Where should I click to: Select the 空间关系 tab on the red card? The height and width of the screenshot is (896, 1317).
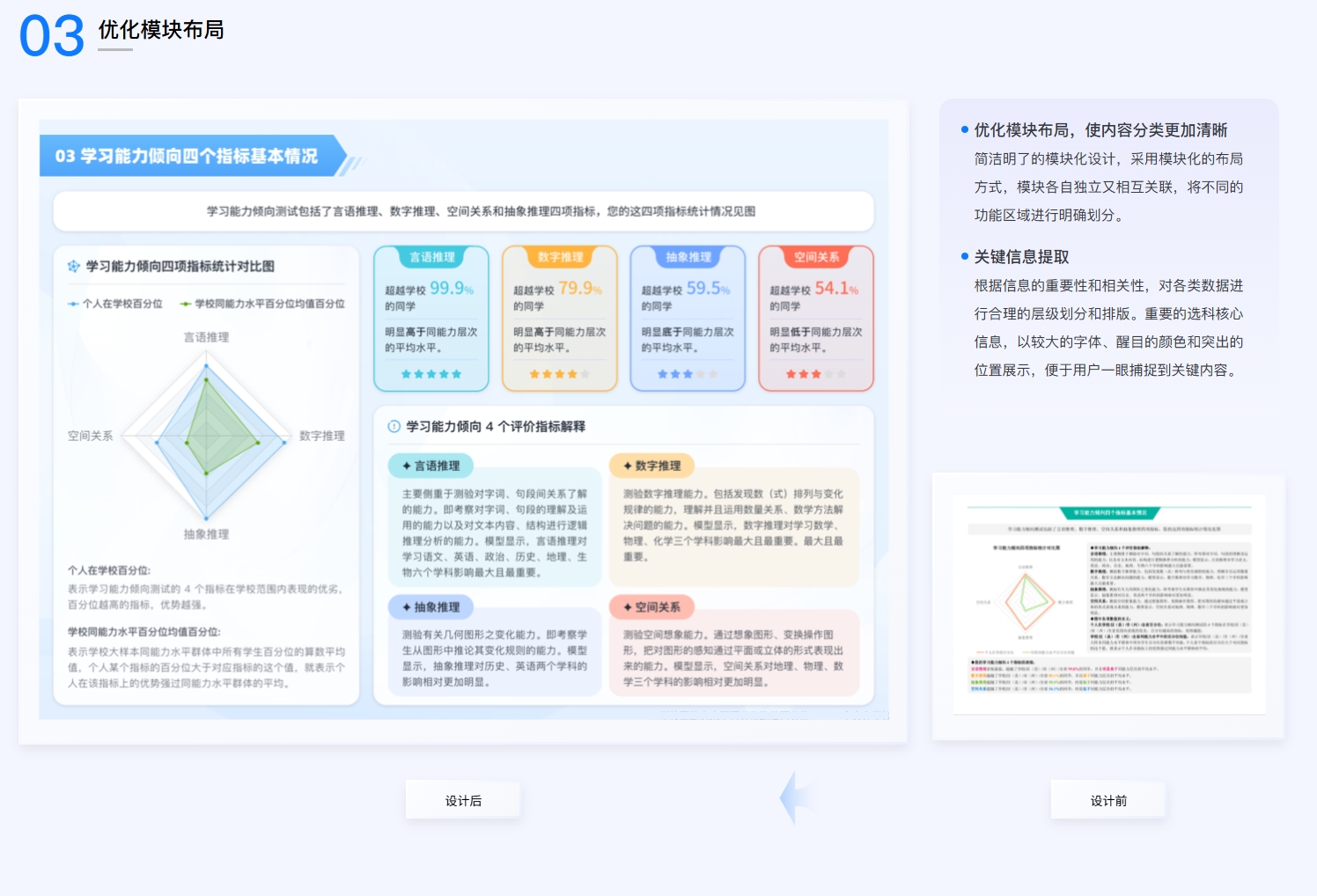click(x=816, y=257)
